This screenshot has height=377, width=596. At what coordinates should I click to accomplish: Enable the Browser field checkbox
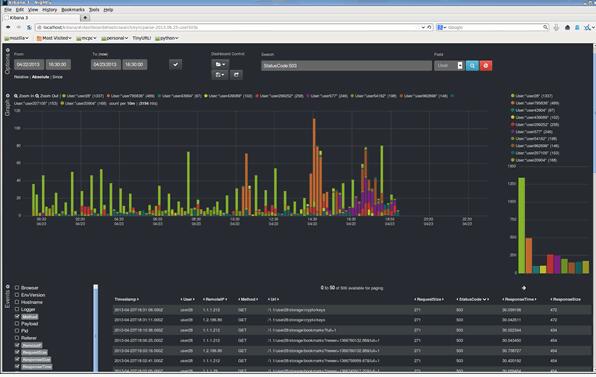point(17,288)
